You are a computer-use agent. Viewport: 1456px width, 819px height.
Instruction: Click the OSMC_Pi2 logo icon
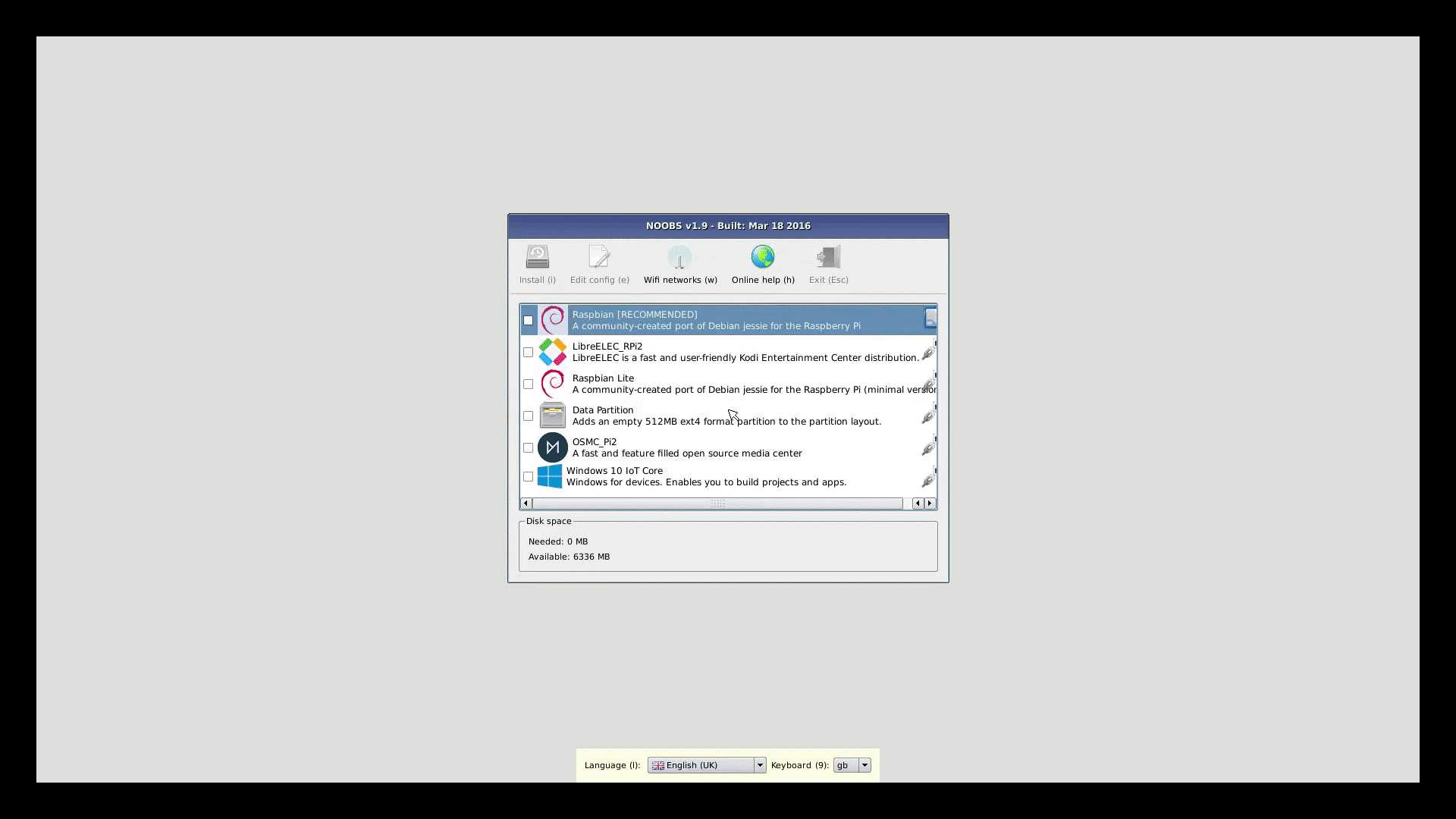pos(552,447)
